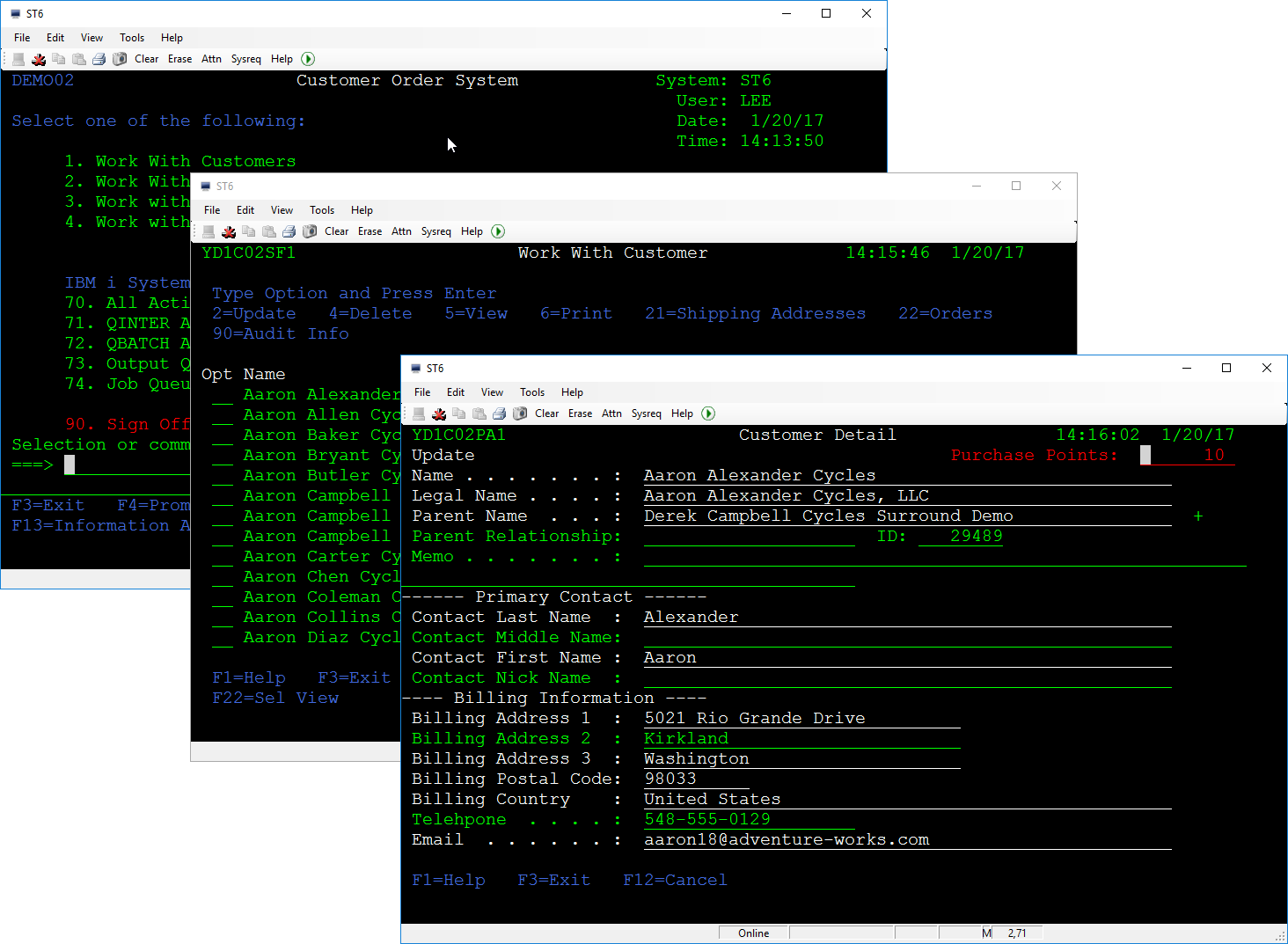This screenshot has height=944, width=1288.
Task: Click Clear in the Work With Customer toolbar
Action: click(337, 231)
